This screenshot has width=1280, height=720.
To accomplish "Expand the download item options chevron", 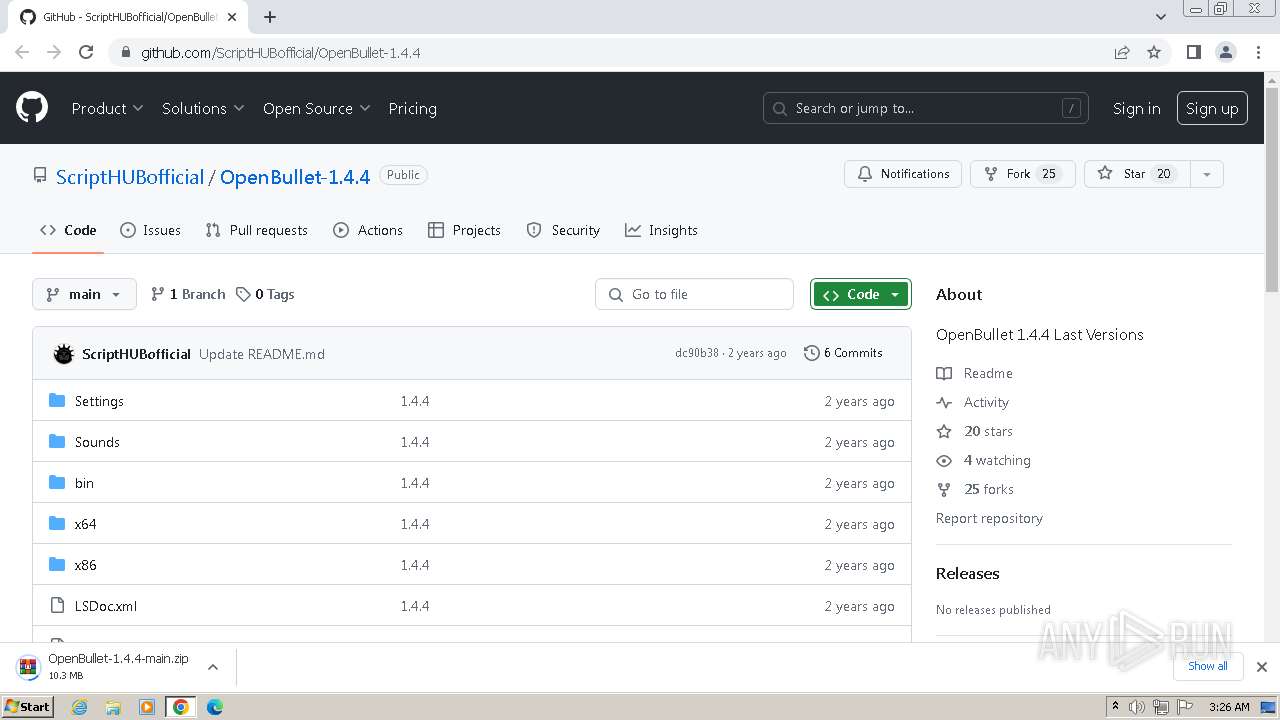I will point(212,667).
